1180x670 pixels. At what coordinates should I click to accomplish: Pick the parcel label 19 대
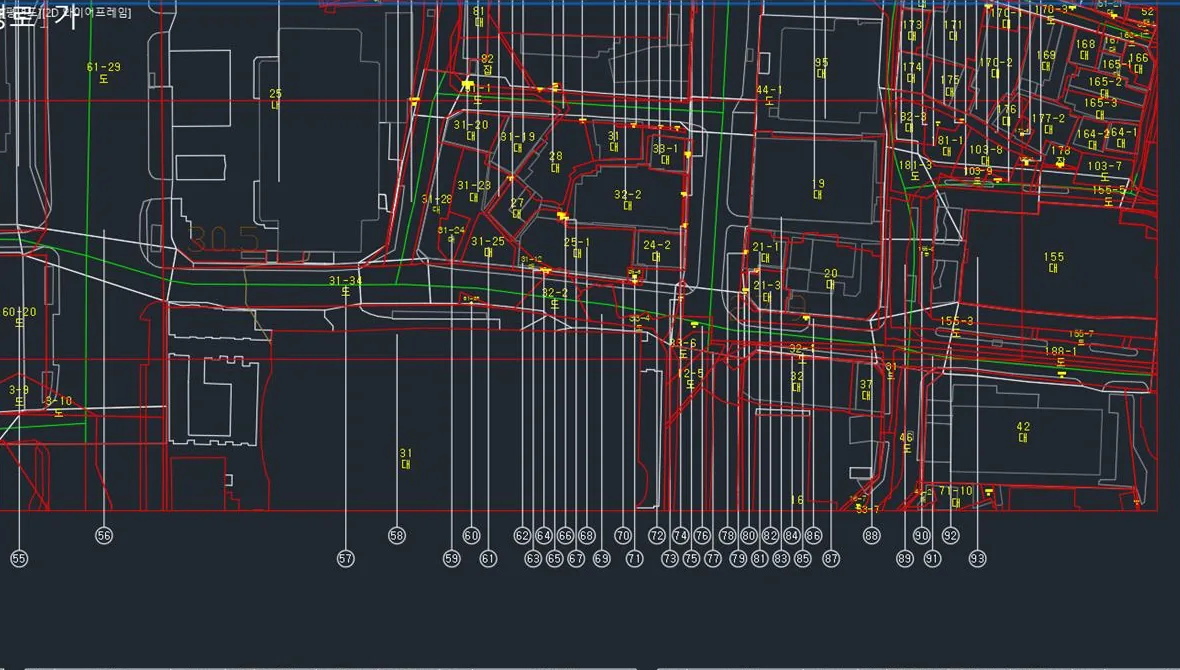coord(818,188)
